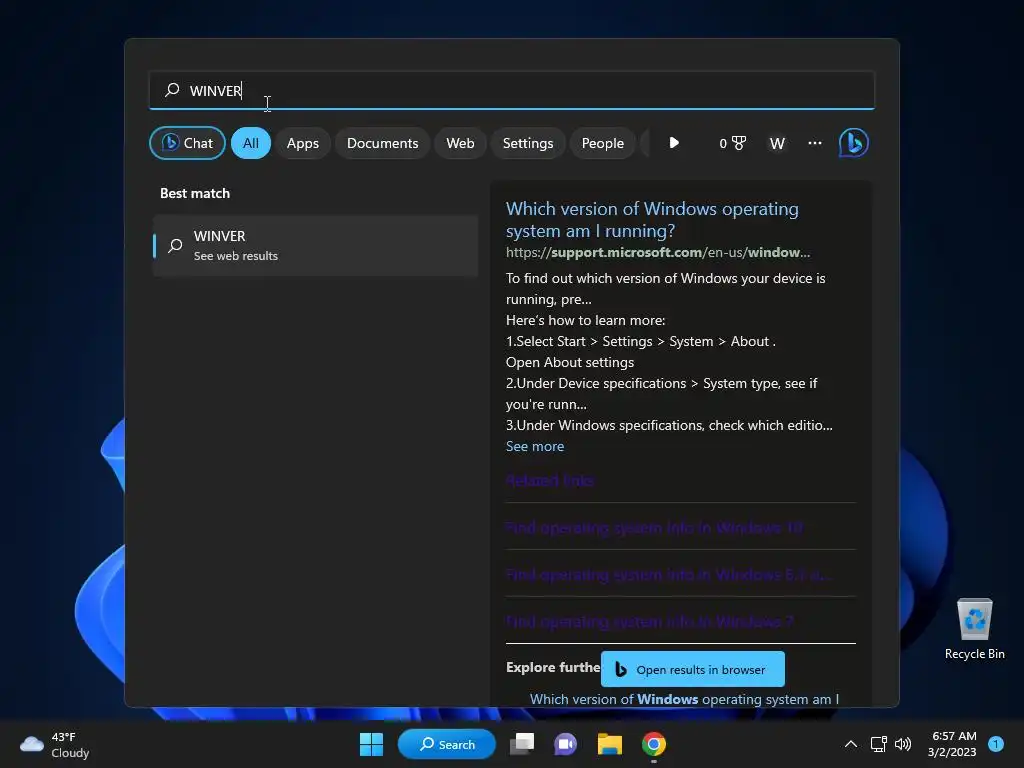The width and height of the screenshot is (1024, 768).
Task: Show hidden system tray icons
Action: click(851, 744)
